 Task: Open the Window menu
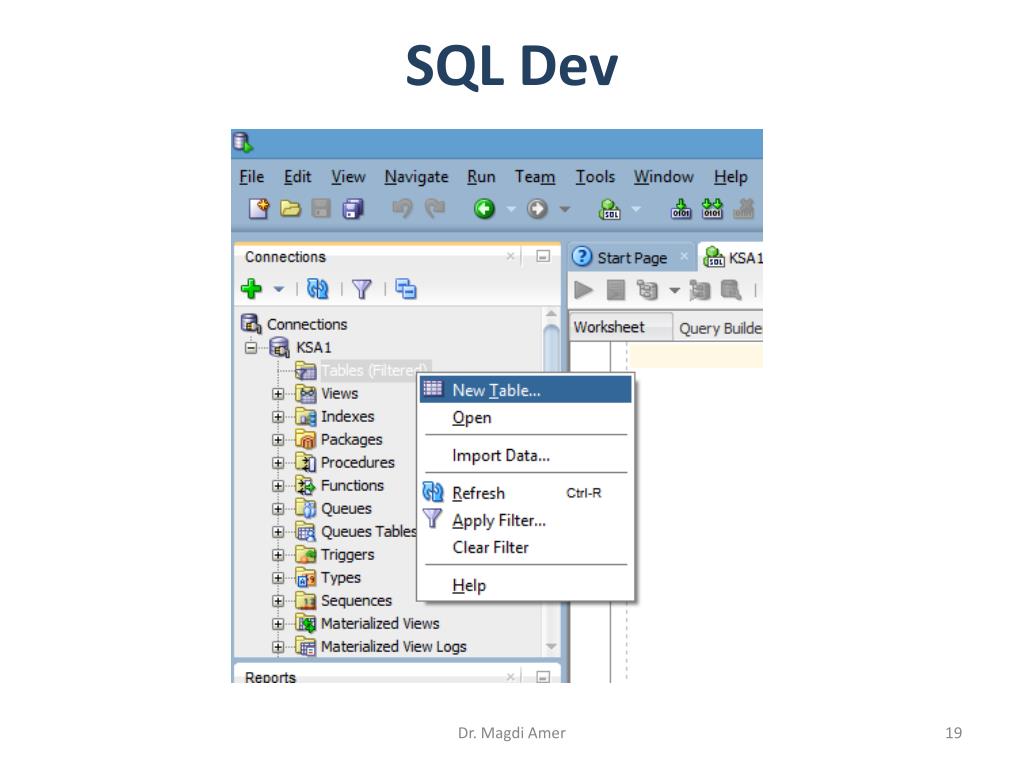[x=664, y=177]
